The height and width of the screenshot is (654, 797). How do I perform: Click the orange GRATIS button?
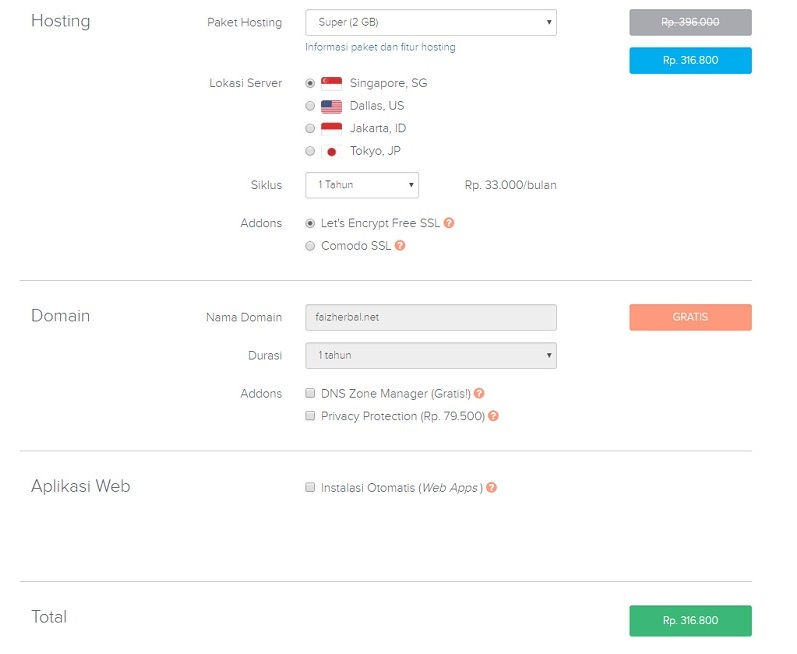tap(690, 317)
